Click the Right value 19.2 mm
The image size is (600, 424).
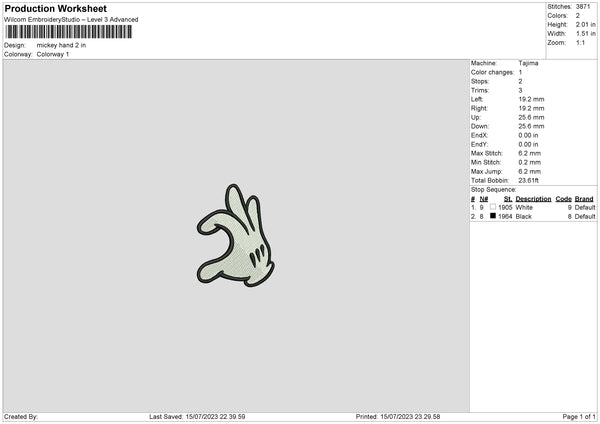pos(531,109)
